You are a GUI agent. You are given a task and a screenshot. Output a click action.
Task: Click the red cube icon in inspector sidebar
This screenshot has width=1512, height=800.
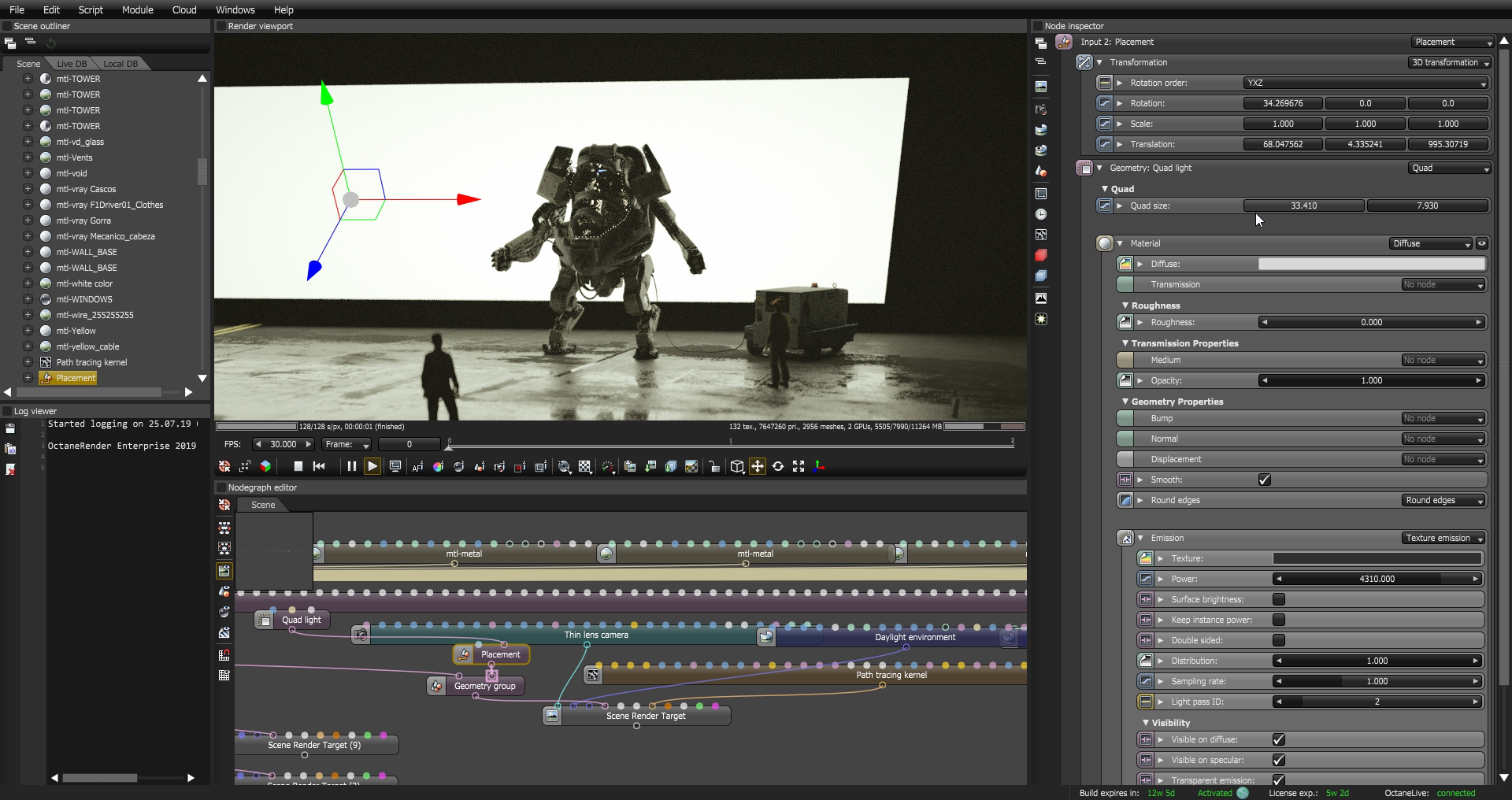point(1041,255)
